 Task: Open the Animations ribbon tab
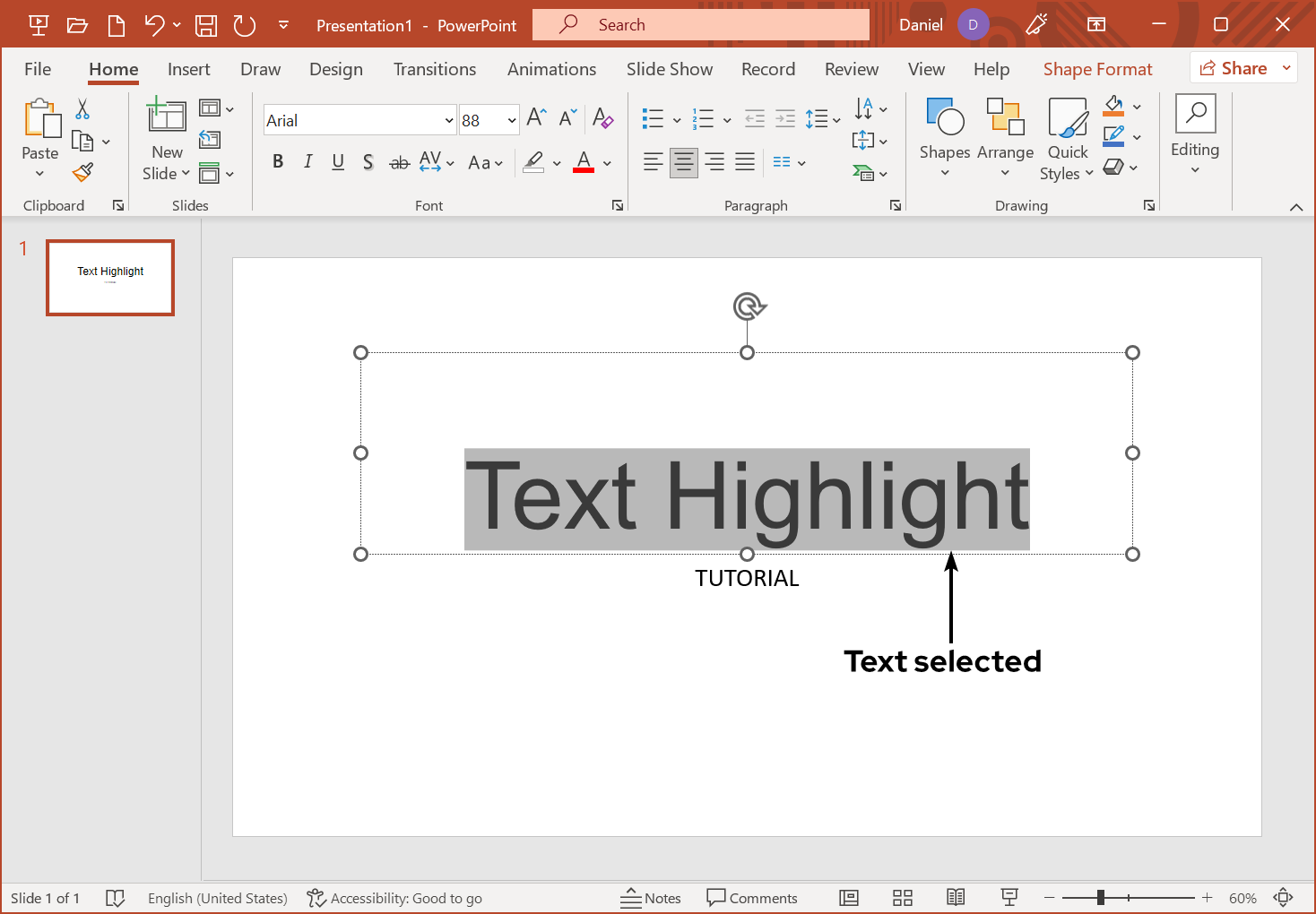[551, 68]
